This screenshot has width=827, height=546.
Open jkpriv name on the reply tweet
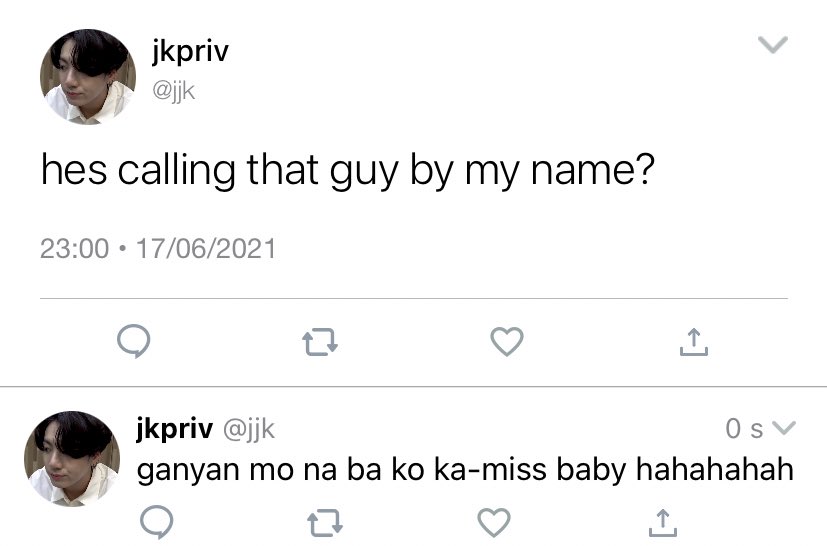click(x=175, y=428)
